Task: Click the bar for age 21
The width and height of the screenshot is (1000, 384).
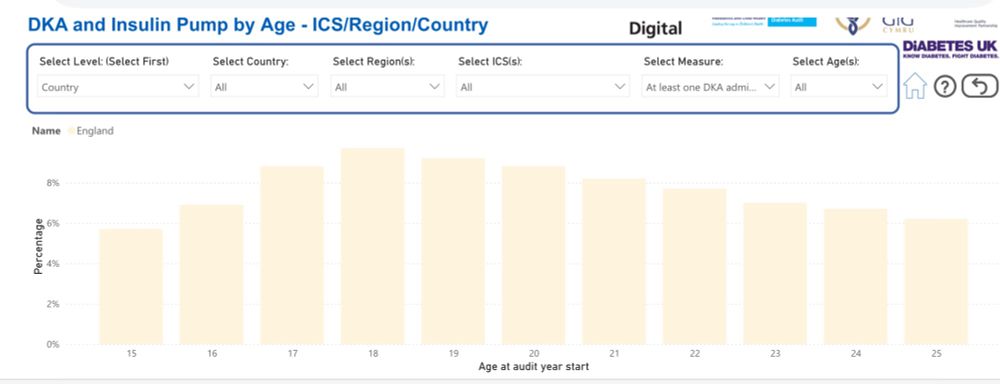Action: [614, 262]
